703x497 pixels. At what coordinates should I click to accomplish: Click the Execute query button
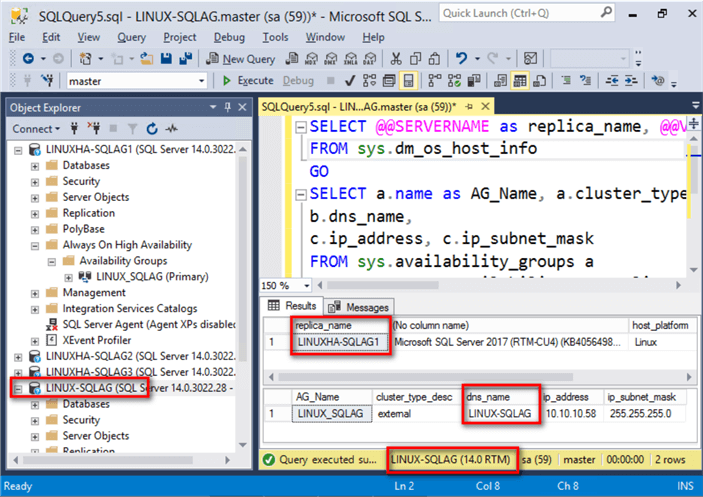pos(248,81)
